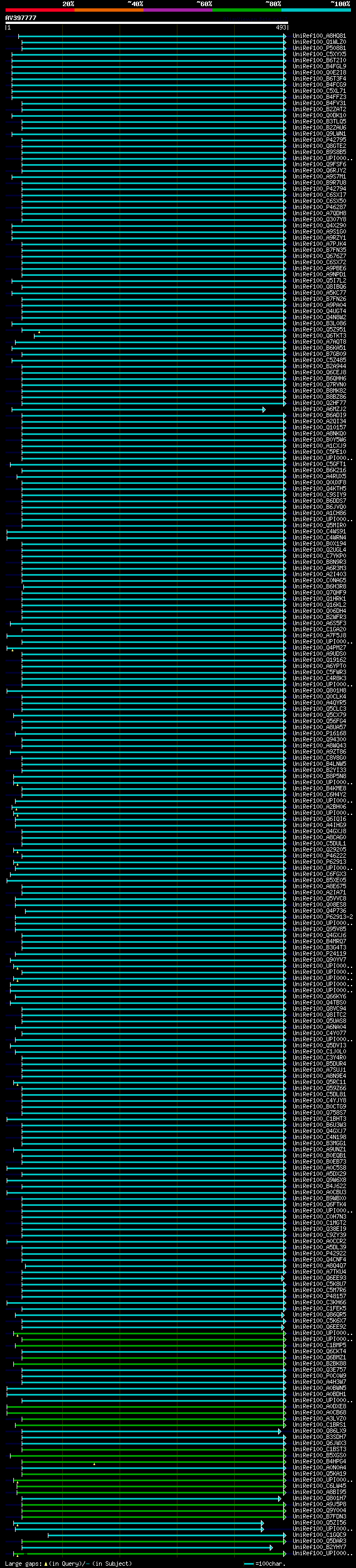Click the UniRef100_B7FDN3 hit name
This screenshot has height=1568, width=356.
(x=319, y=1517)
